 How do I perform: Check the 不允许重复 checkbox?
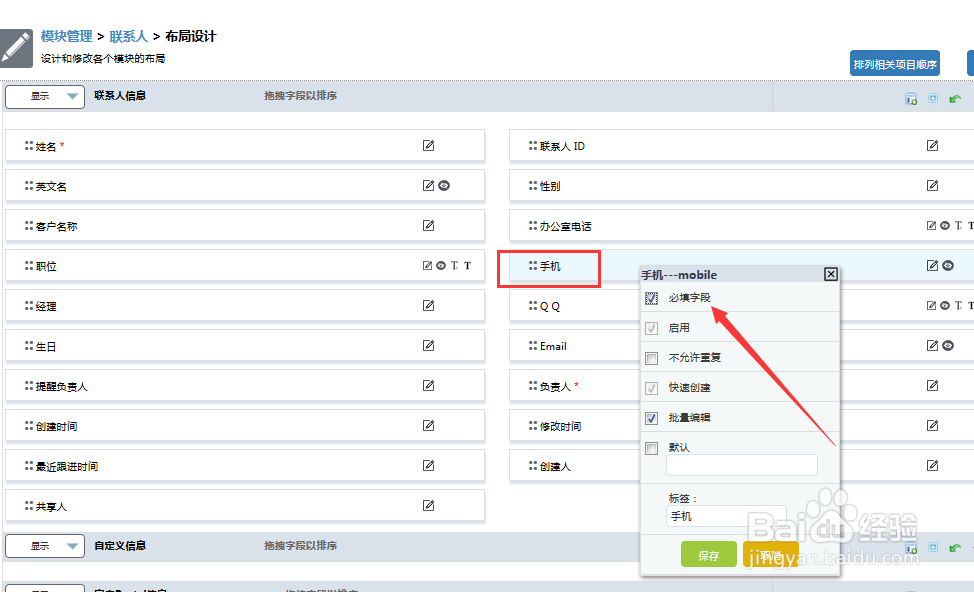click(652, 358)
